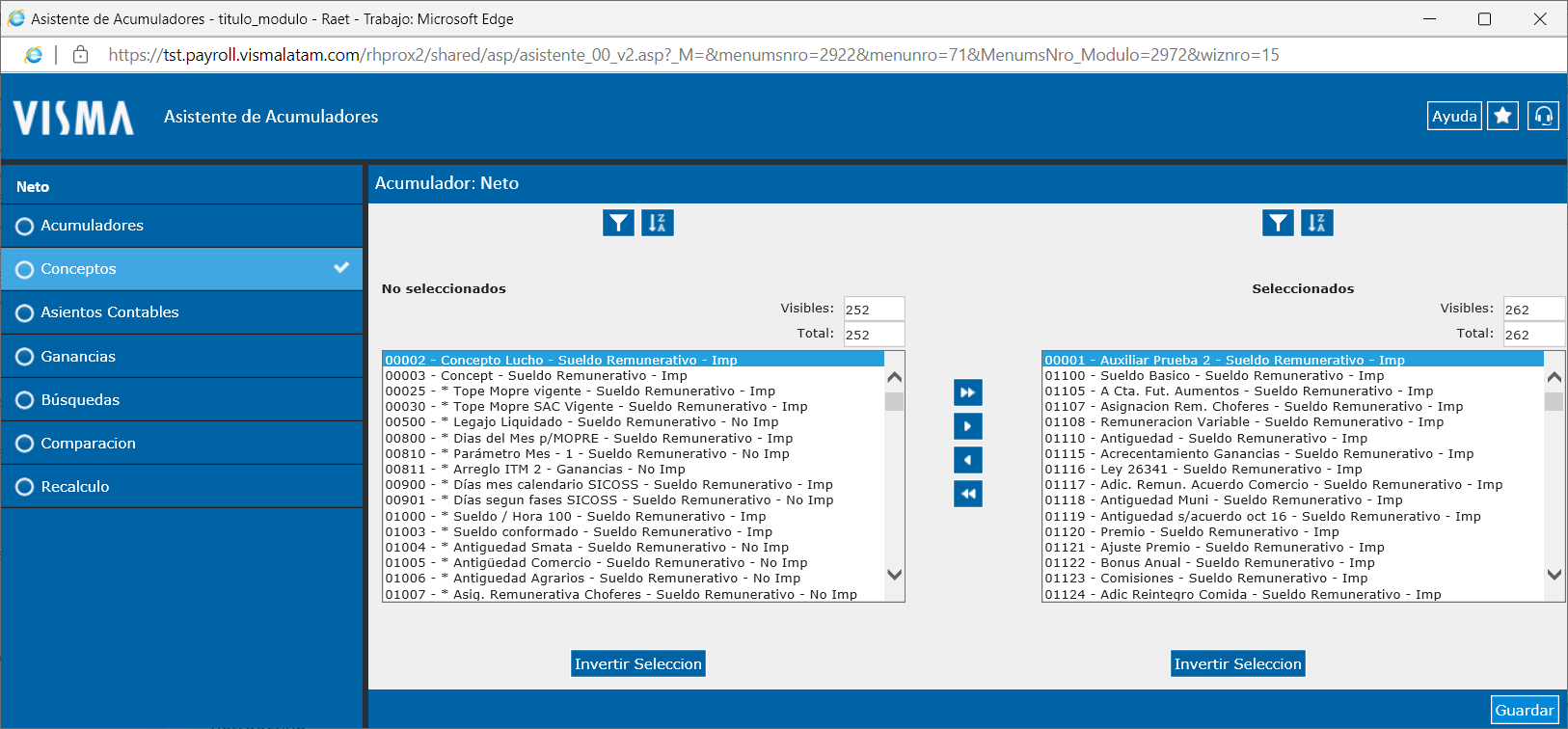Open the Ganancias wizard step
Viewport: 1568px width, 729px height.
(x=181, y=356)
